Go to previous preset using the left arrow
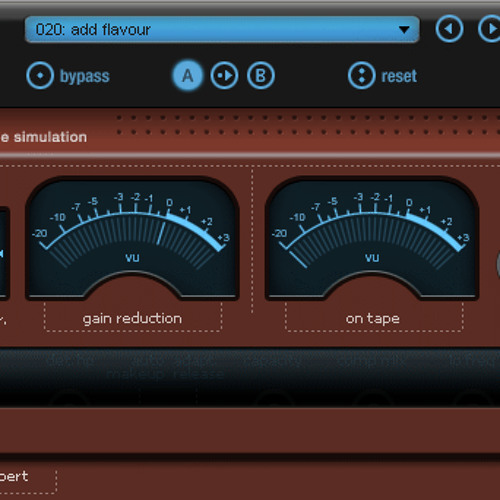The height and width of the screenshot is (500, 500). 449,29
